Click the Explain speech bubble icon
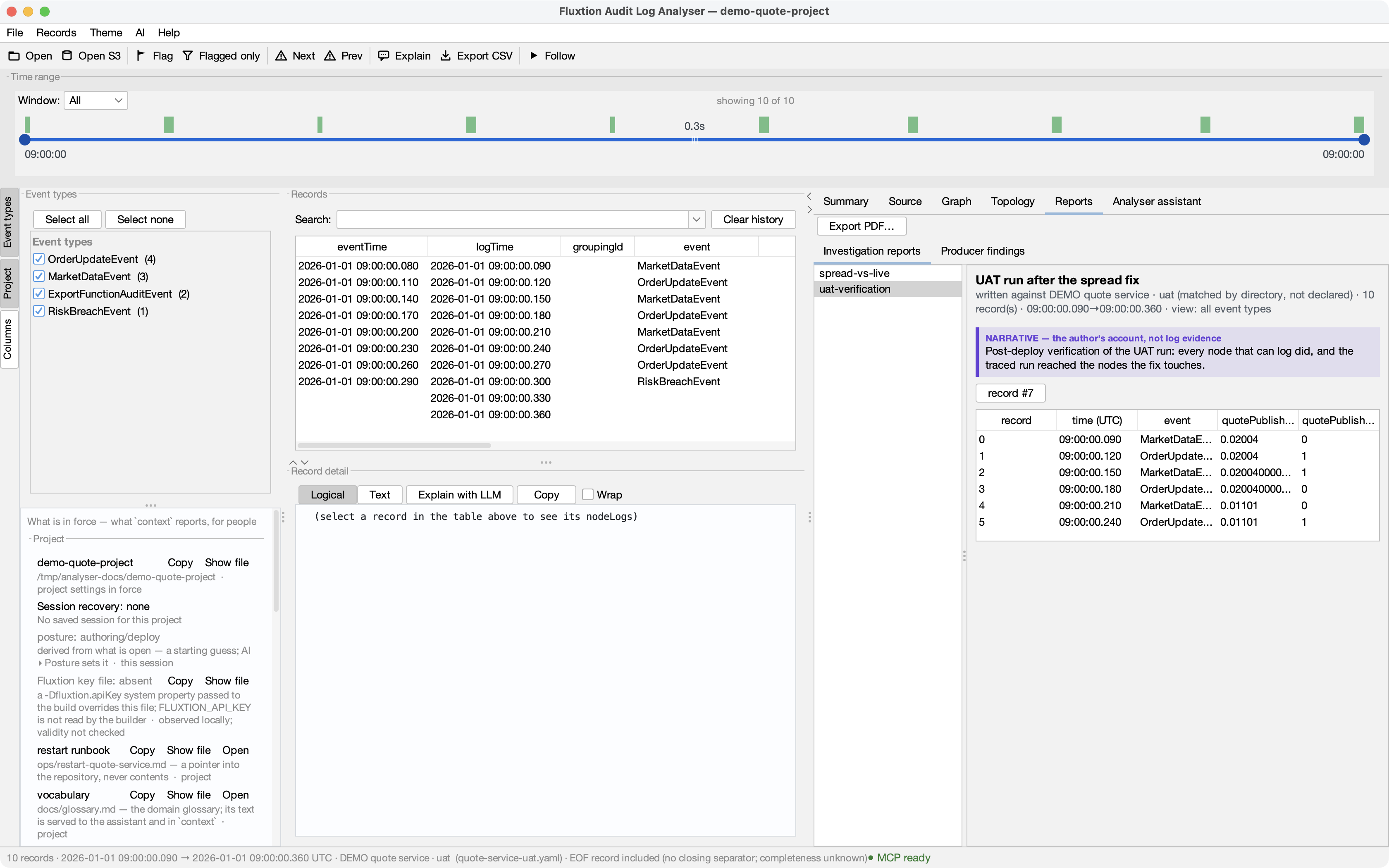The width and height of the screenshot is (1389, 868). (x=383, y=56)
